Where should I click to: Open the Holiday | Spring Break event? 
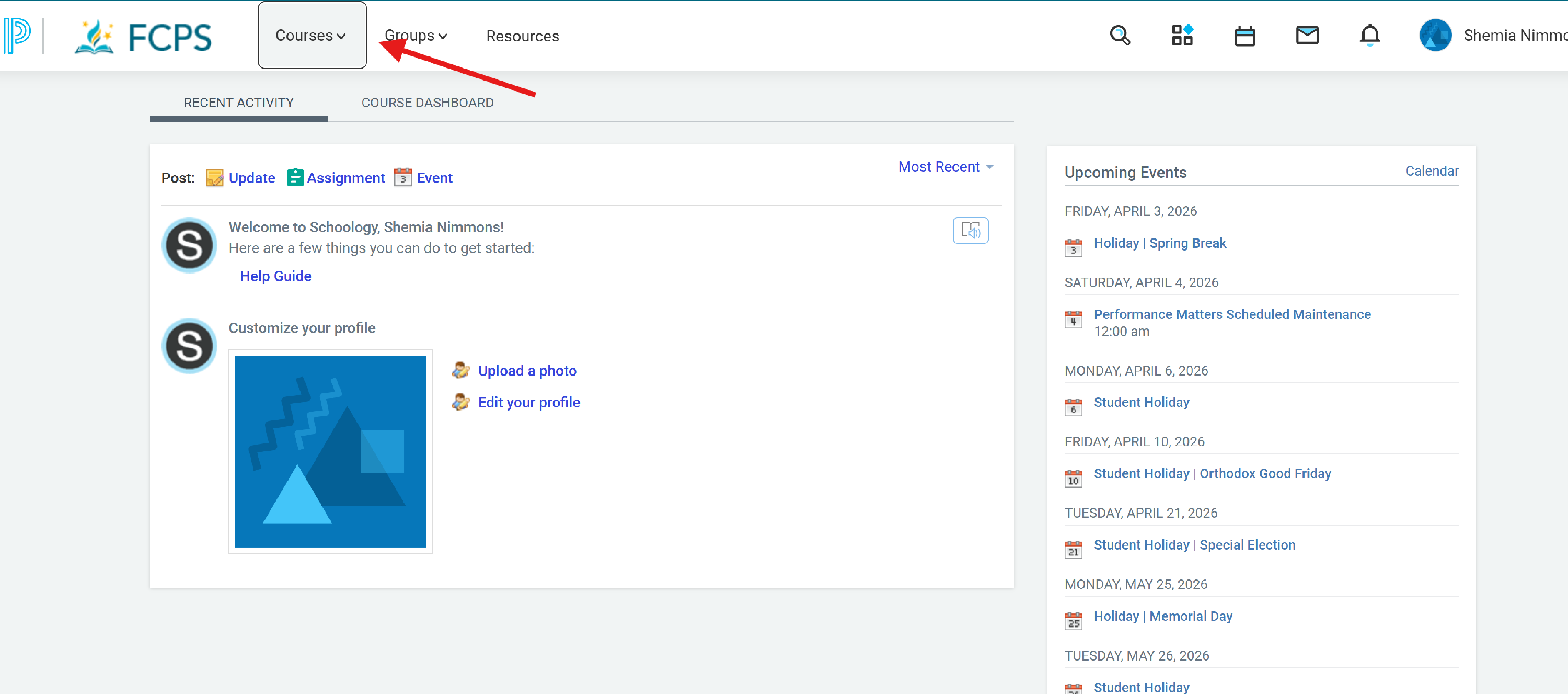click(1160, 243)
